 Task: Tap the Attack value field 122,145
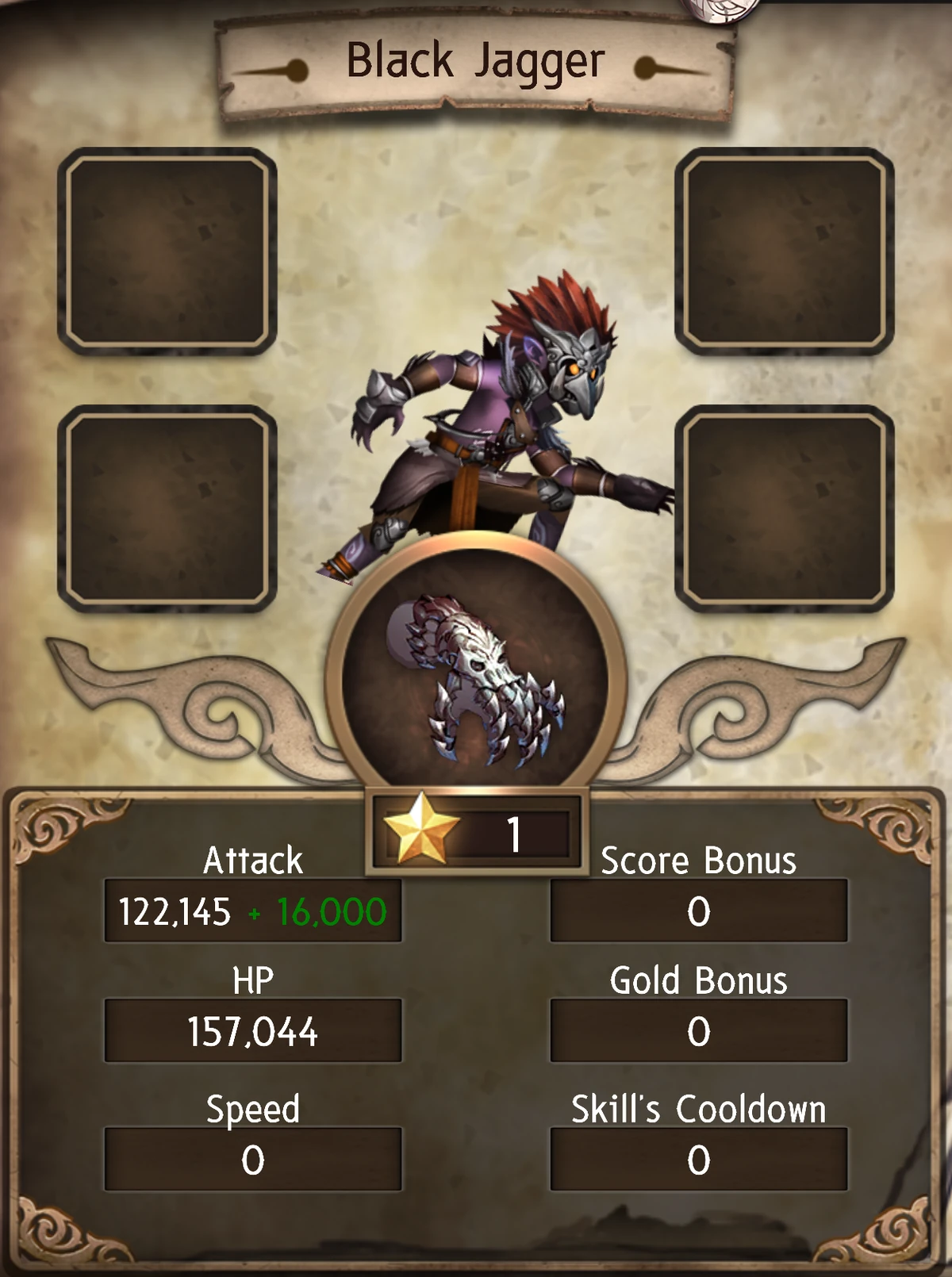click(175, 911)
